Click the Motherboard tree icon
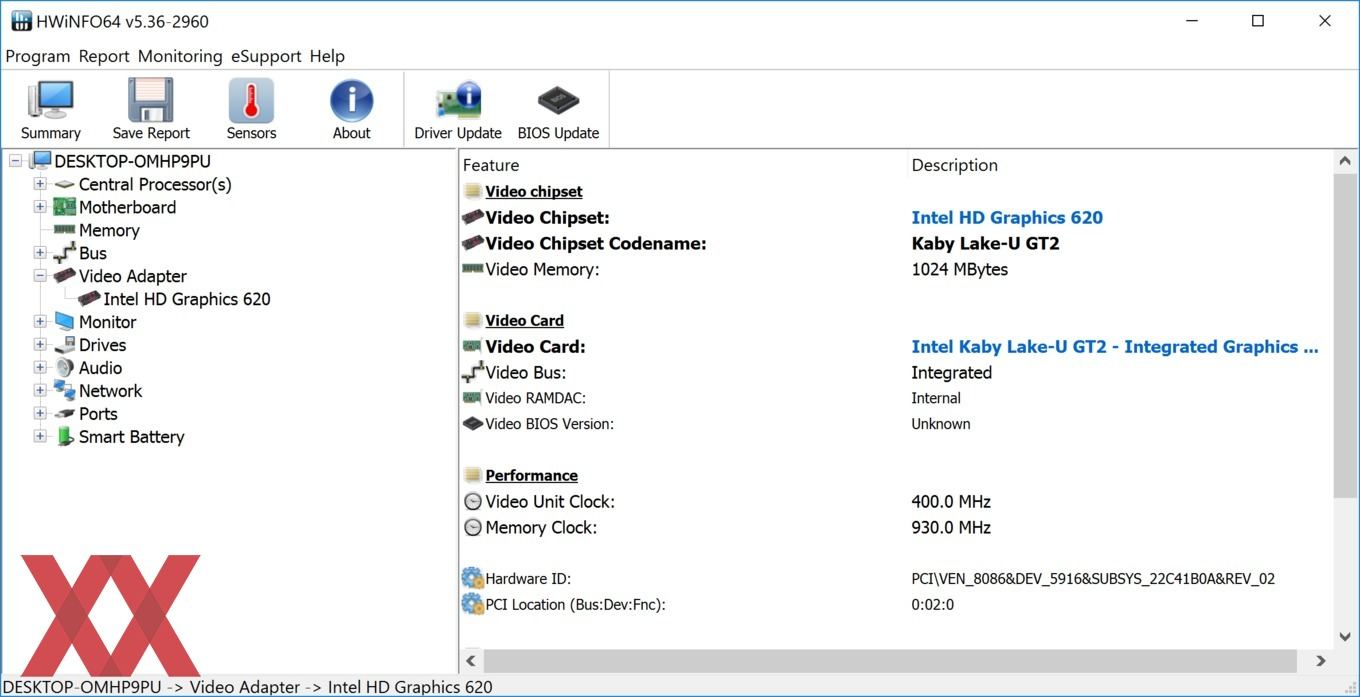 [x=64, y=207]
